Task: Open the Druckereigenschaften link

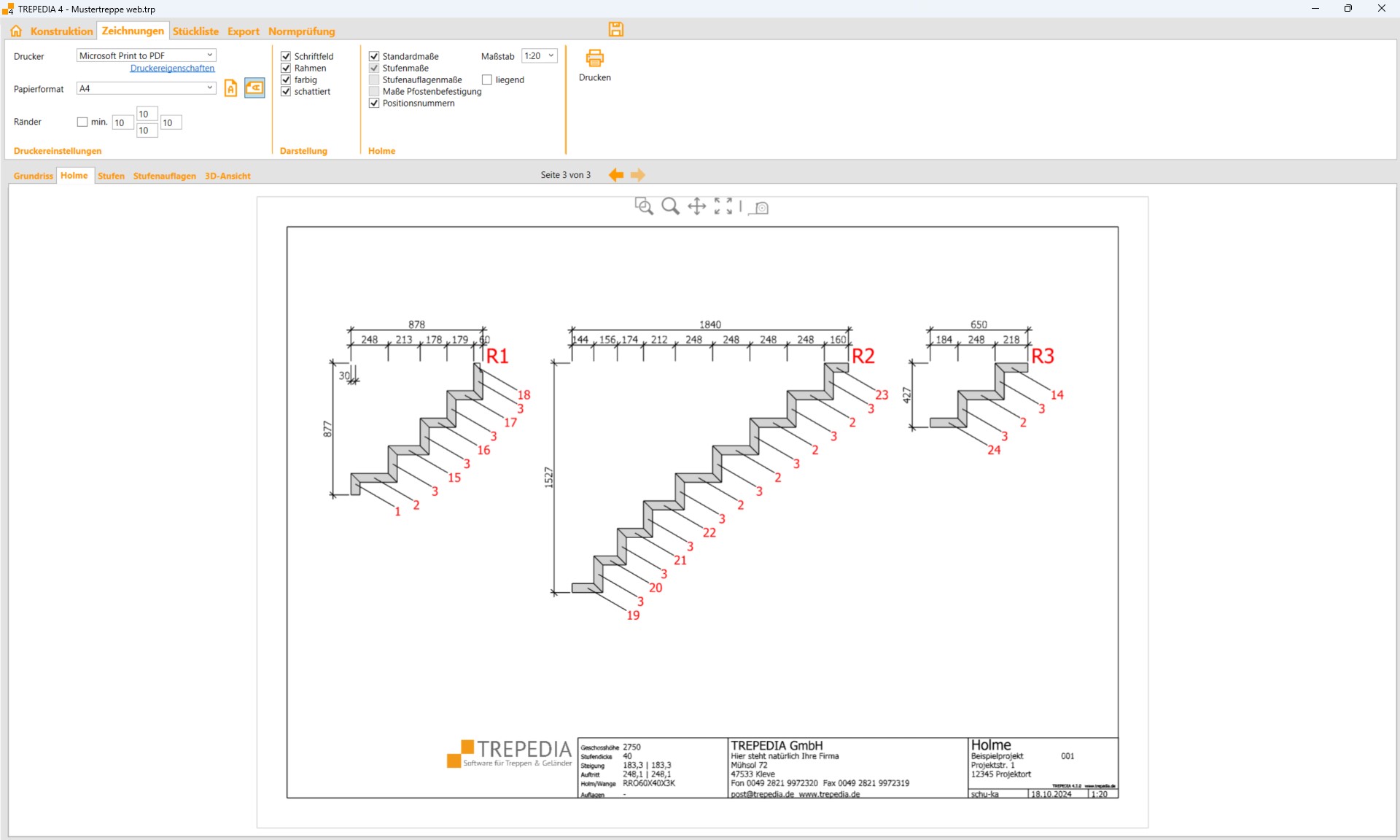Action: tap(172, 69)
